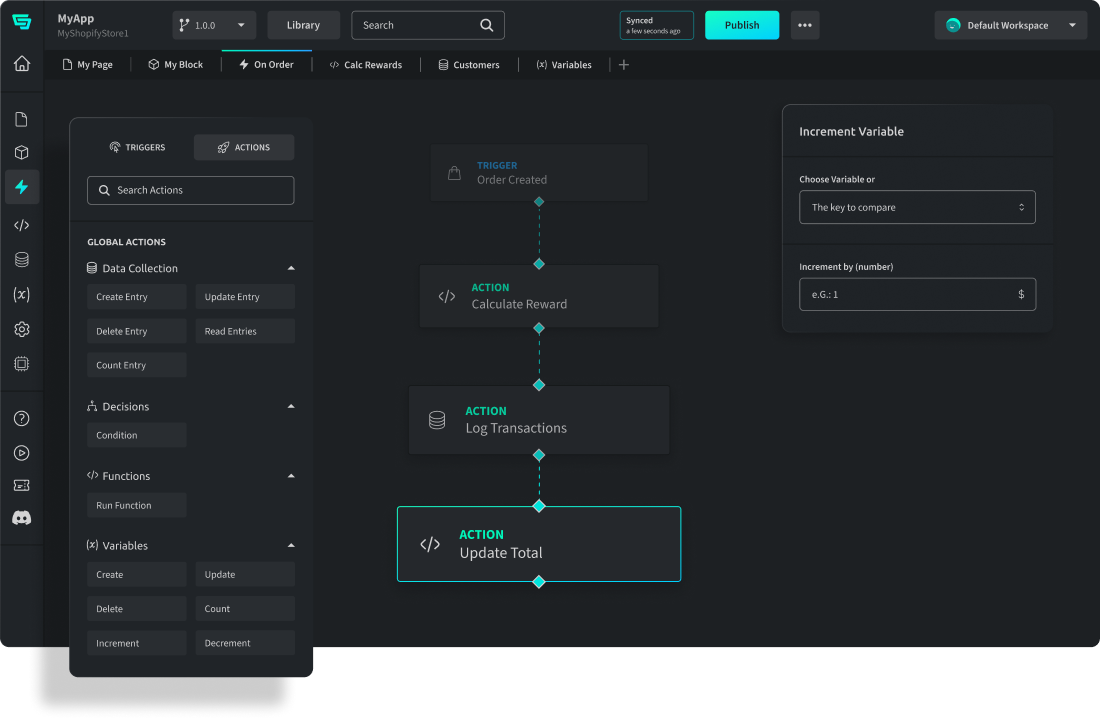1100x720 pixels.
Task: Click the Increment by number input
Action: (917, 294)
